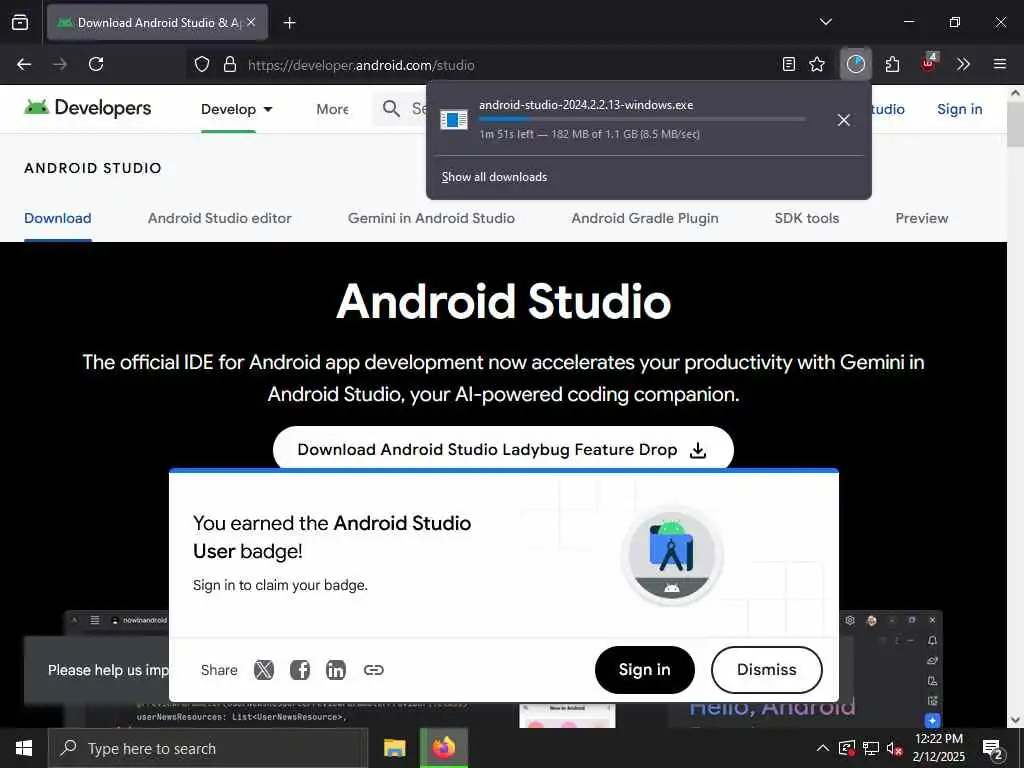Open the notification center icon
Screen dimensions: 1024x768
coord(993,749)
